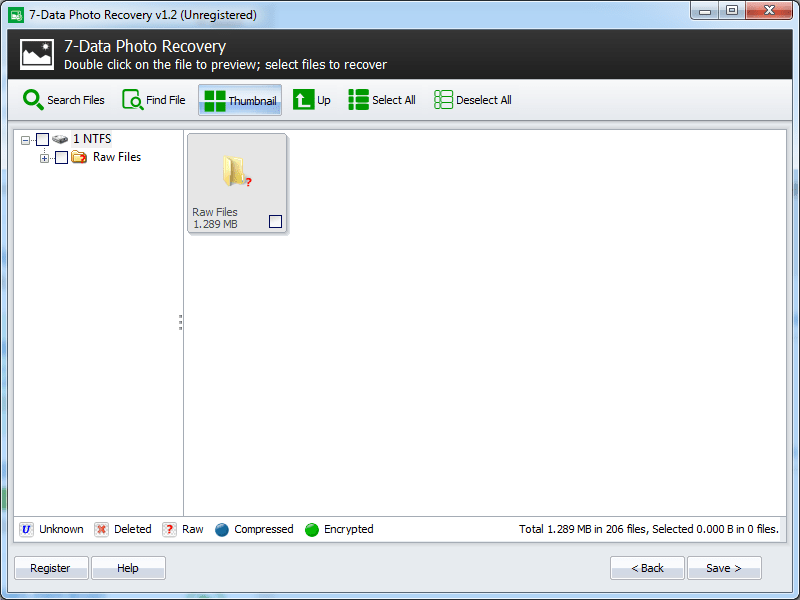The height and width of the screenshot is (600, 800).
Task: Click the Deleted file legend icon
Action: pyautogui.click(x=101, y=529)
